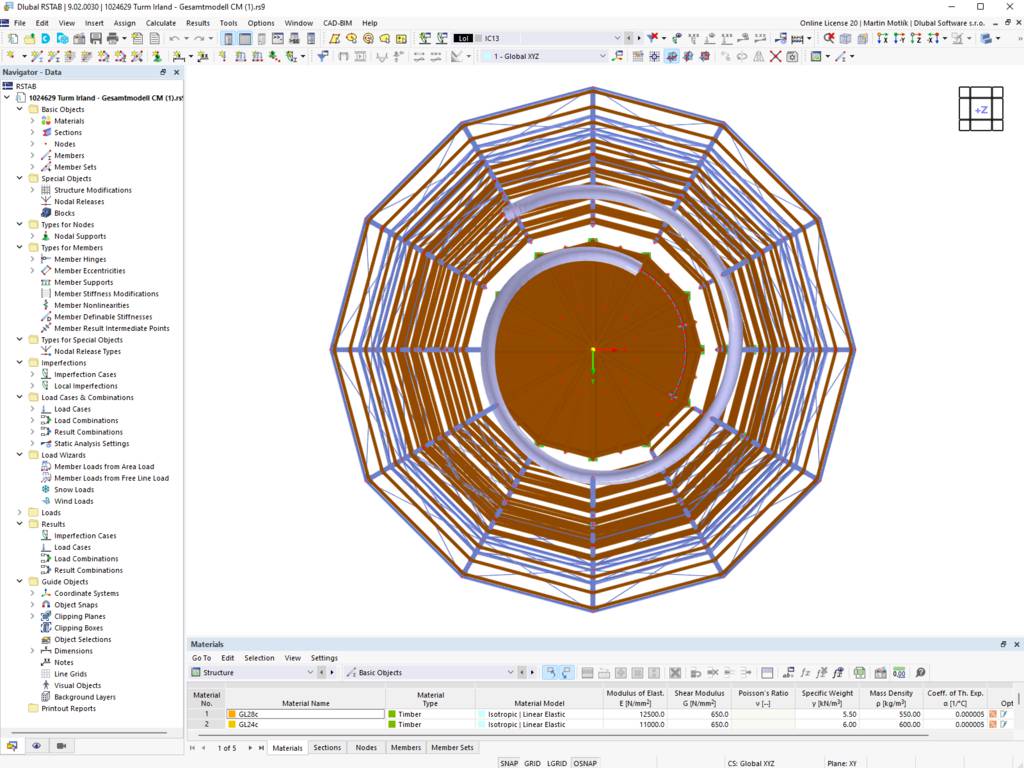The height and width of the screenshot is (768, 1024).
Task: Open the 1 - Global XYZ coordinate dropdown
Action: [545, 56]
